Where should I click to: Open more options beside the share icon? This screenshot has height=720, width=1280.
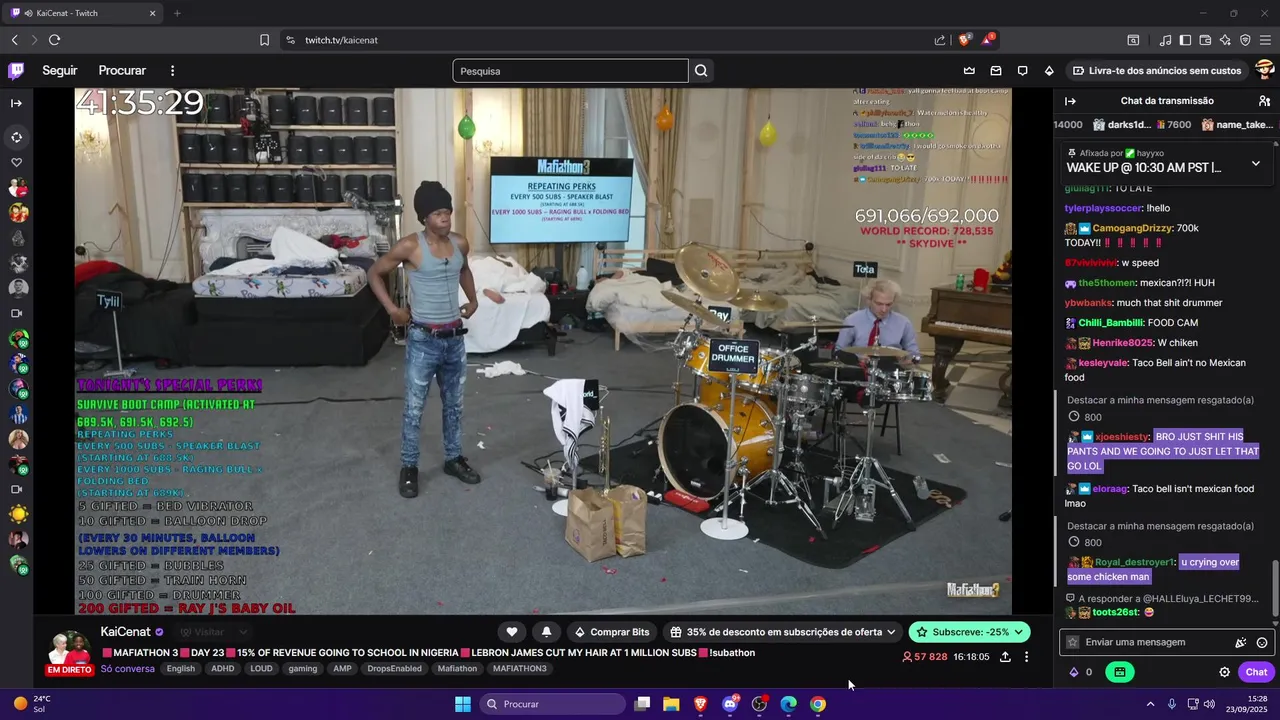[x=1026, y=657]
